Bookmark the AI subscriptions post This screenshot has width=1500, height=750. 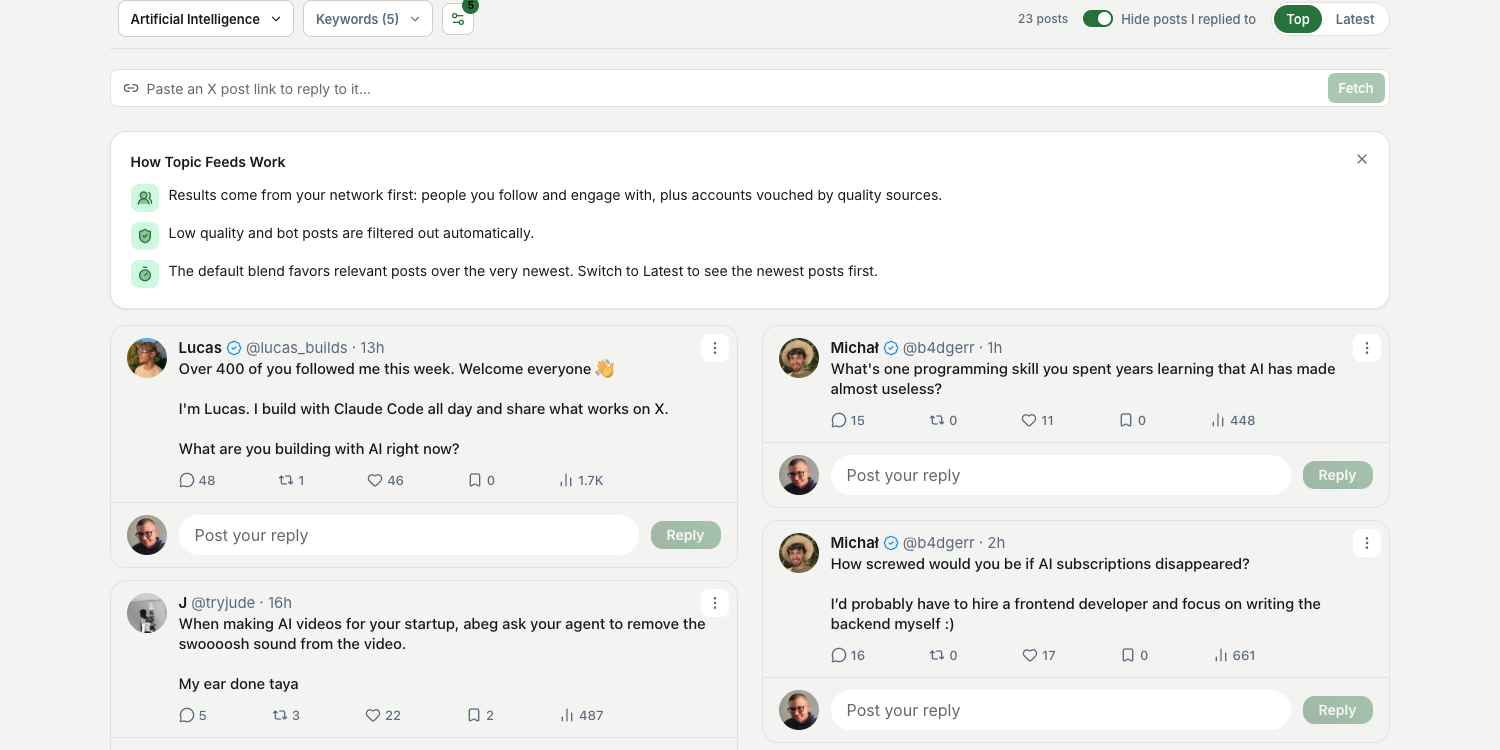click(1128, 655)
